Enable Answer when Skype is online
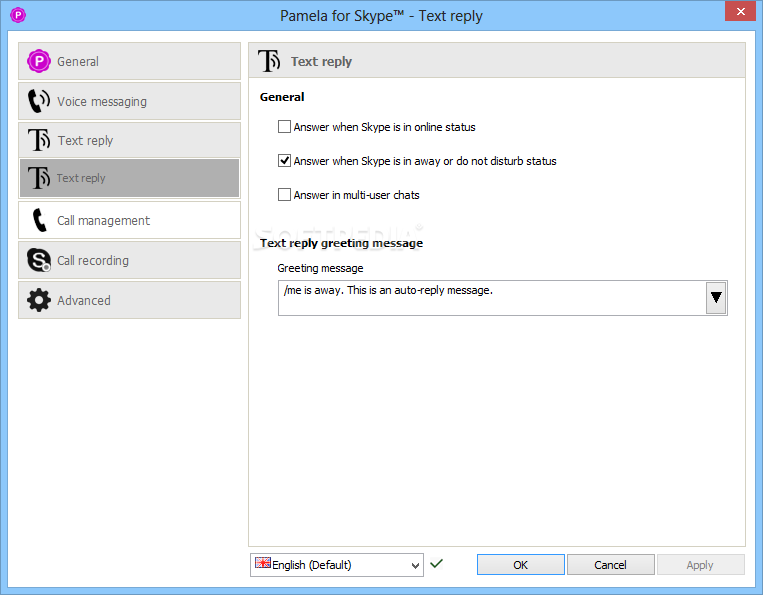 click(x=284, y=127)
